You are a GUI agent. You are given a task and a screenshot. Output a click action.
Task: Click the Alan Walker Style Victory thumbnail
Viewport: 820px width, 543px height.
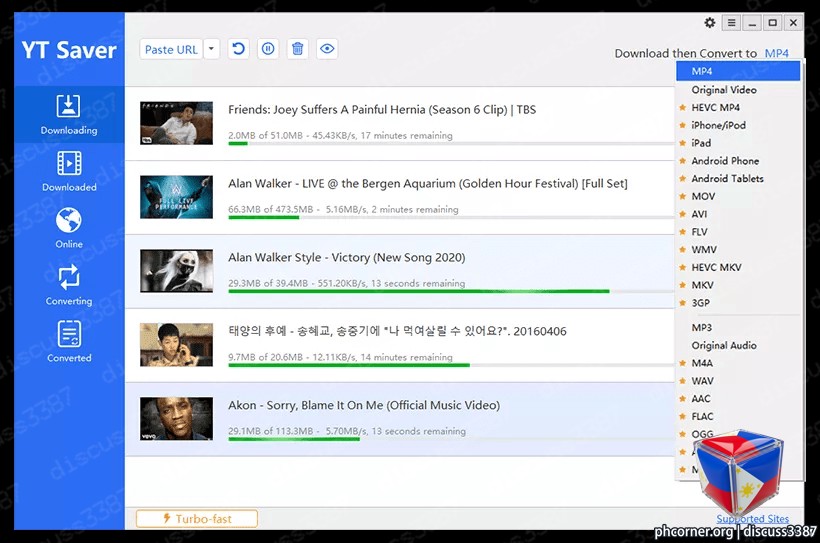176,270
